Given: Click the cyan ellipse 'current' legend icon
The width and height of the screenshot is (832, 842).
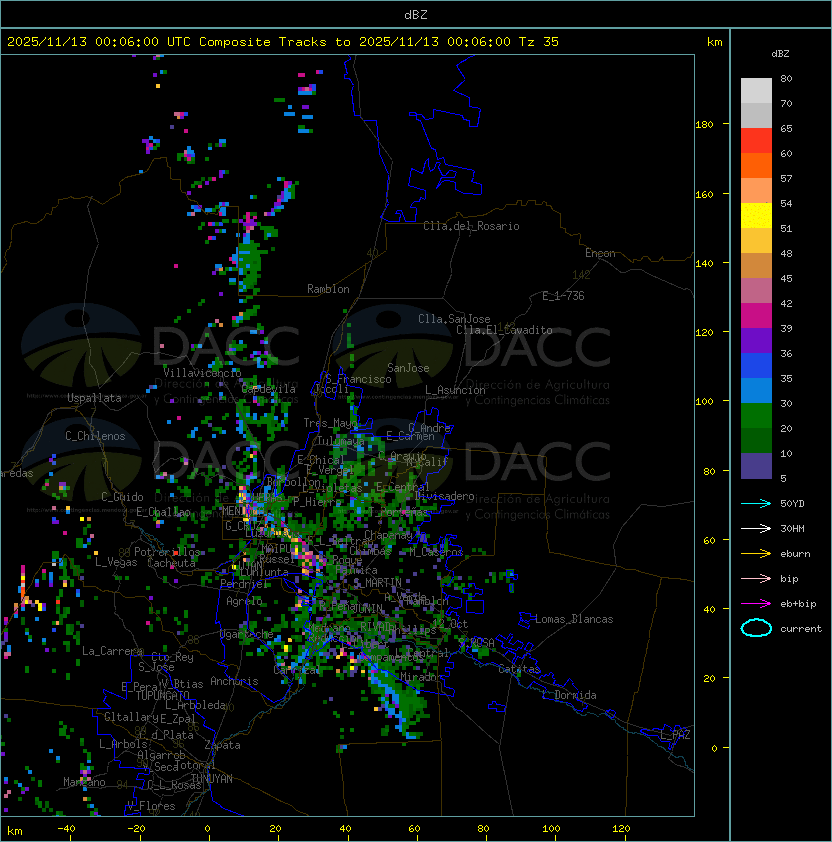Looking at the screenshot, I should [756, 628].
